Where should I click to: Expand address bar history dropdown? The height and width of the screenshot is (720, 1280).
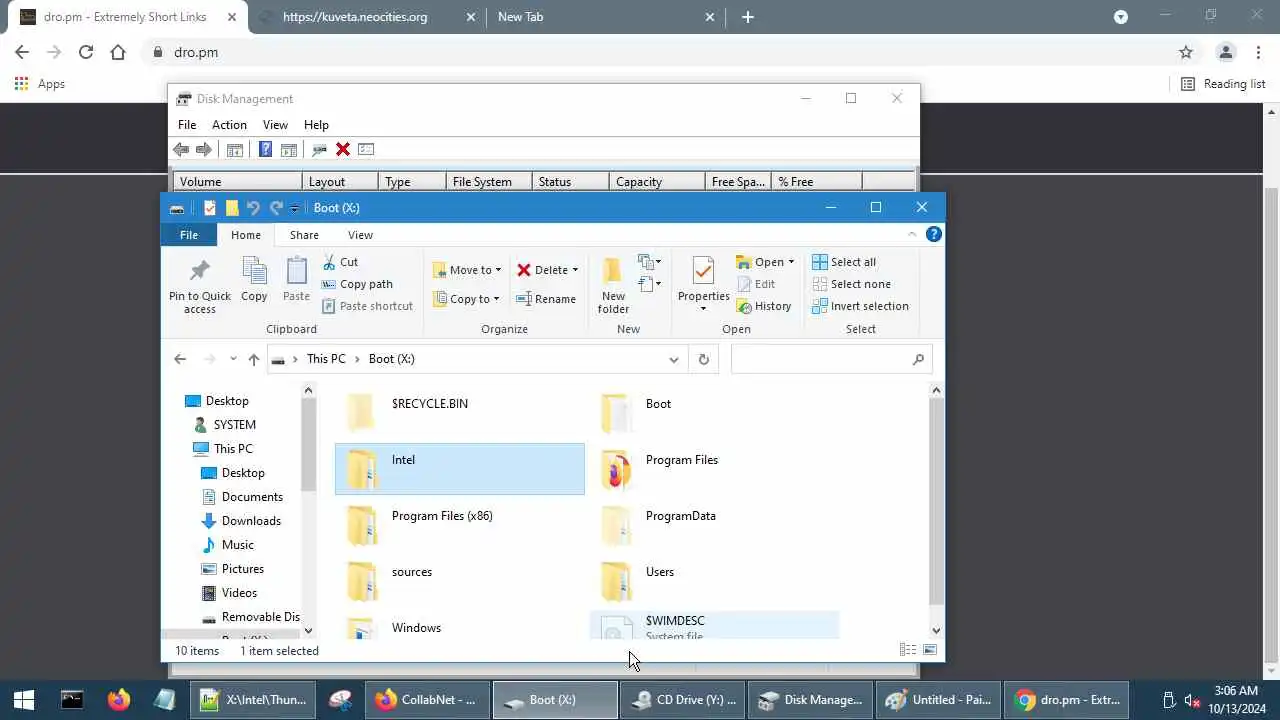[x=674, y=359]
